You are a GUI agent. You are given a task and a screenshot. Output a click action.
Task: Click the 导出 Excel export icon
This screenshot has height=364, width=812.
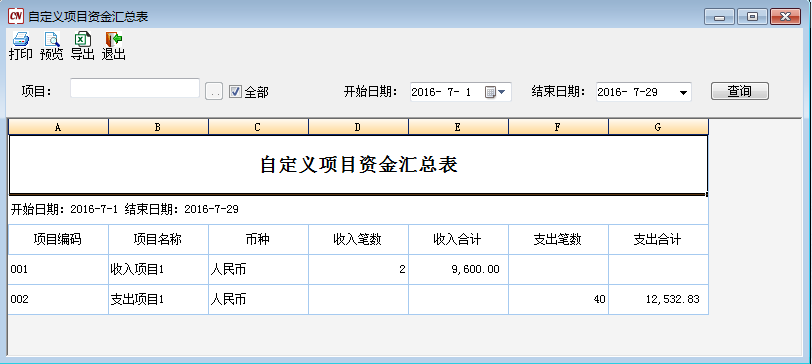[x=83, y=39]
